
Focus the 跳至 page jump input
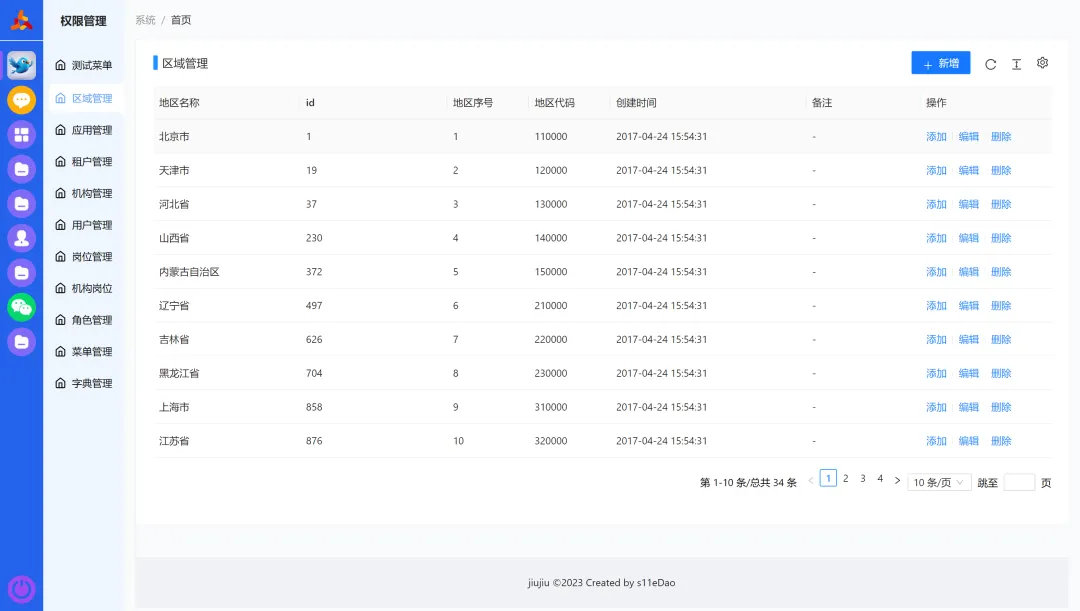1019,482
